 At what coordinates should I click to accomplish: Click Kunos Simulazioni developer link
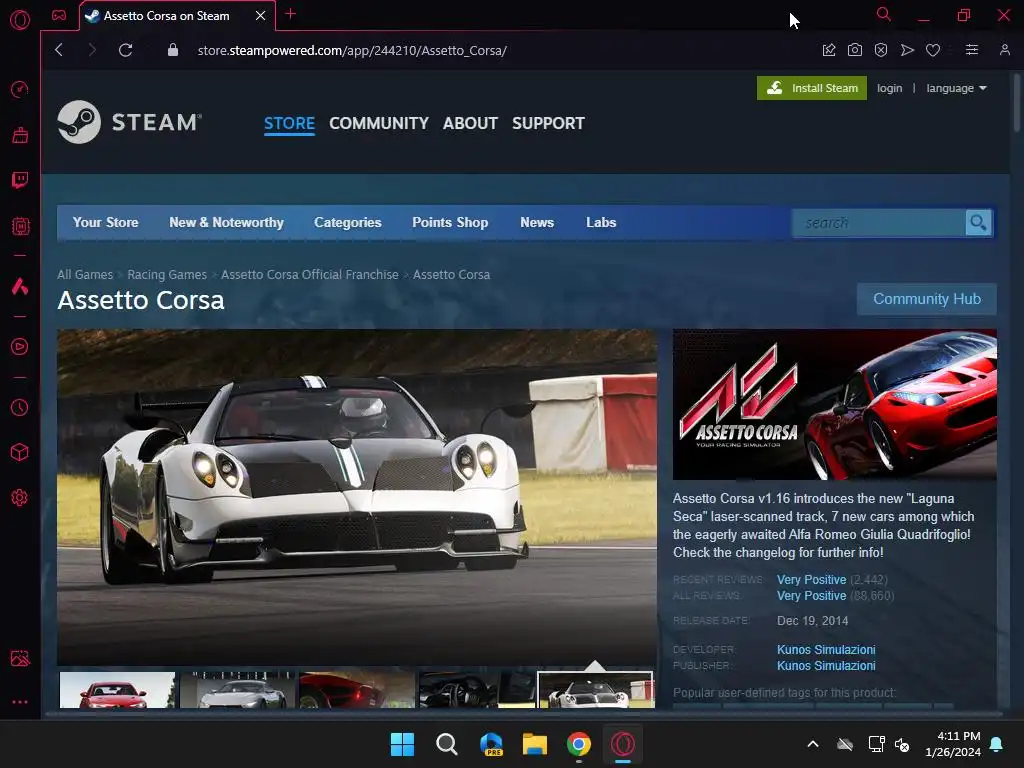(x=826, y=650)
